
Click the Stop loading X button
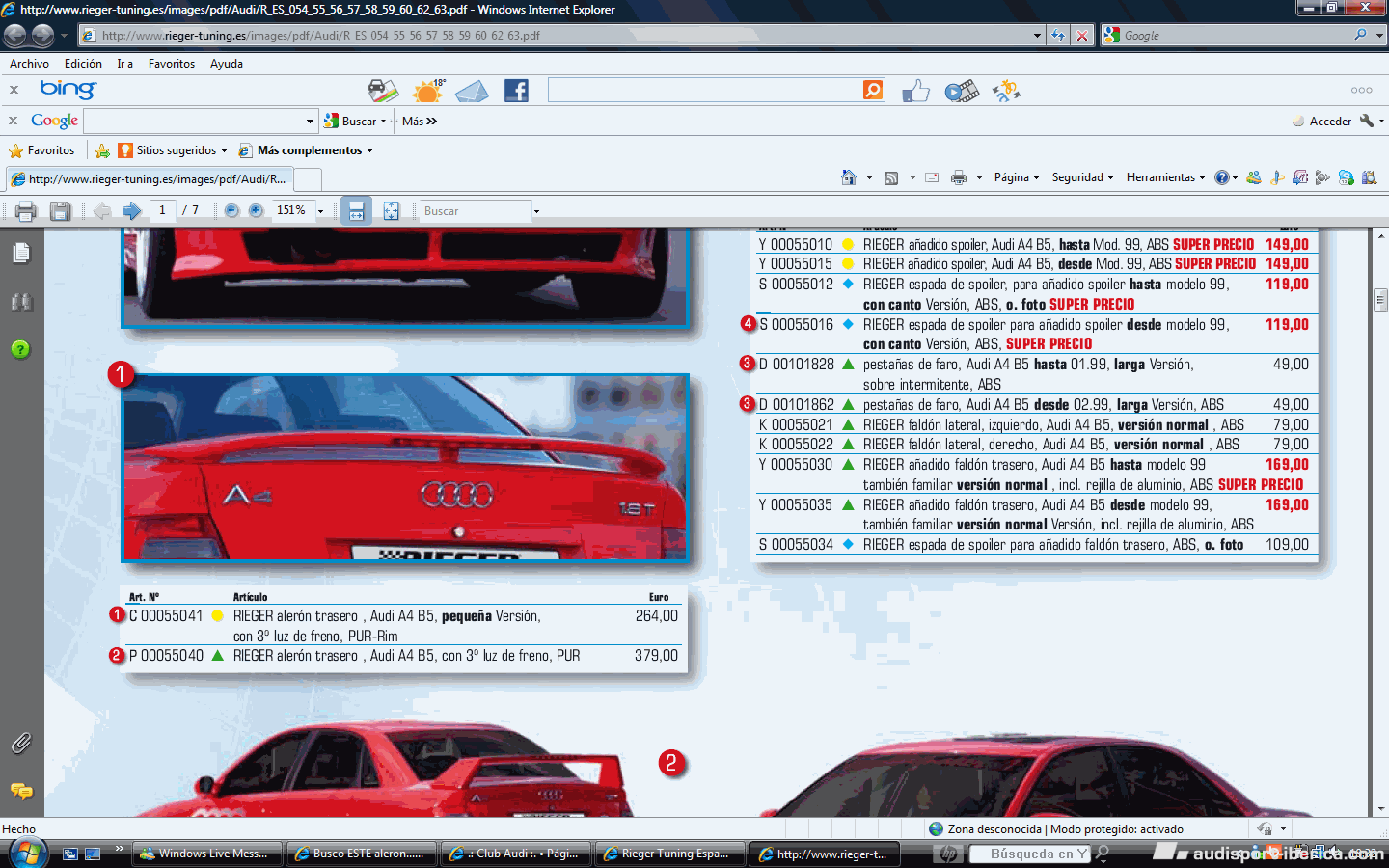pyautogui.click(x=1082, y=36)
